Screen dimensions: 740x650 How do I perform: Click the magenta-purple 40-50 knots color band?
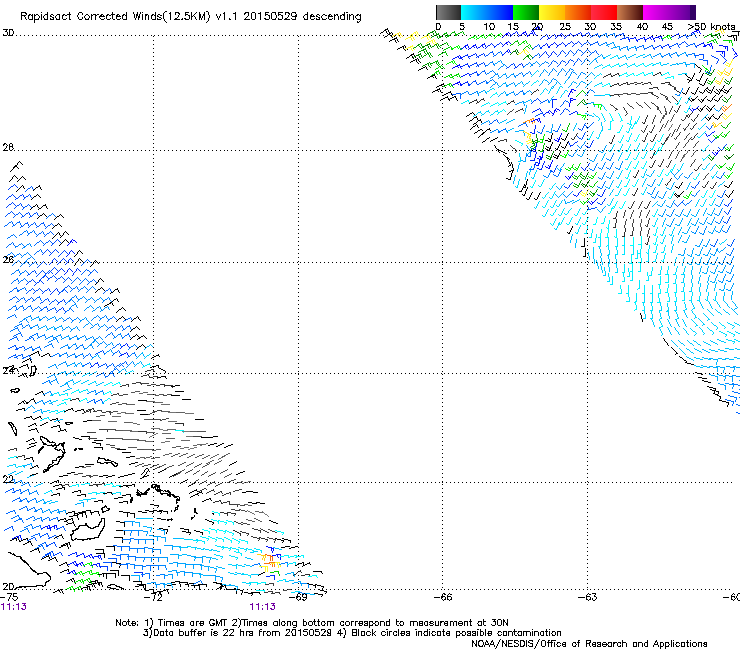pos(669,12)
